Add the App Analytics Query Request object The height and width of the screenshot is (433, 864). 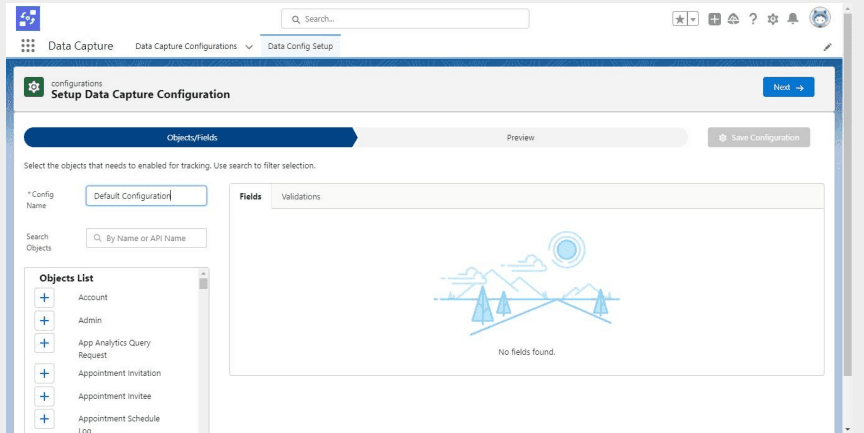(x=45, y=343)
